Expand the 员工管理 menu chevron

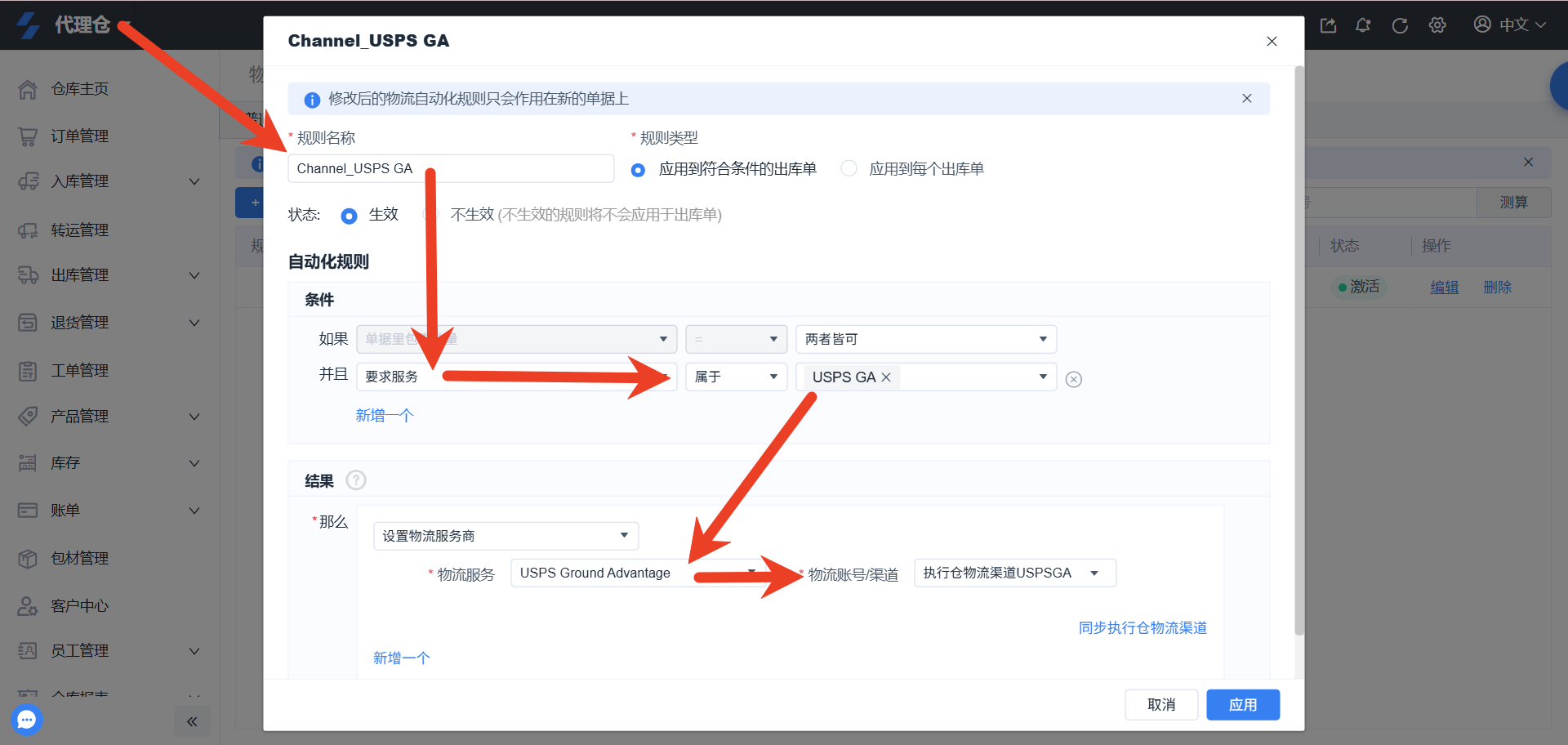pyautogui.click(x=194, y=651)
